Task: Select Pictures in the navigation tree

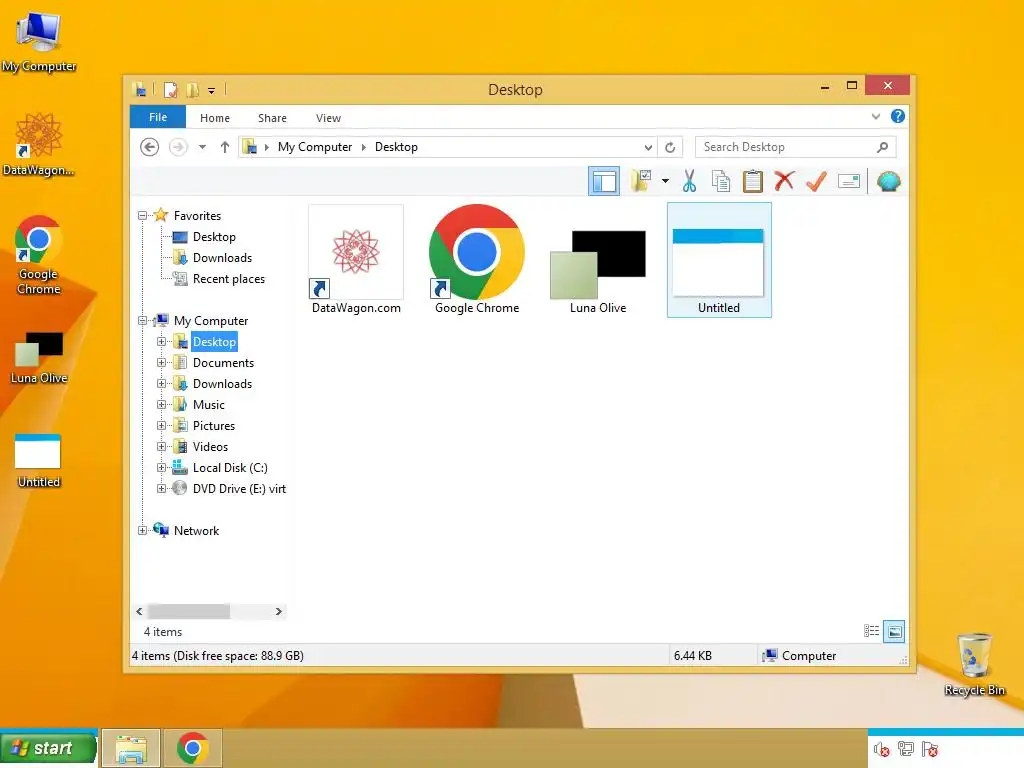Action: tap(214, 426)
